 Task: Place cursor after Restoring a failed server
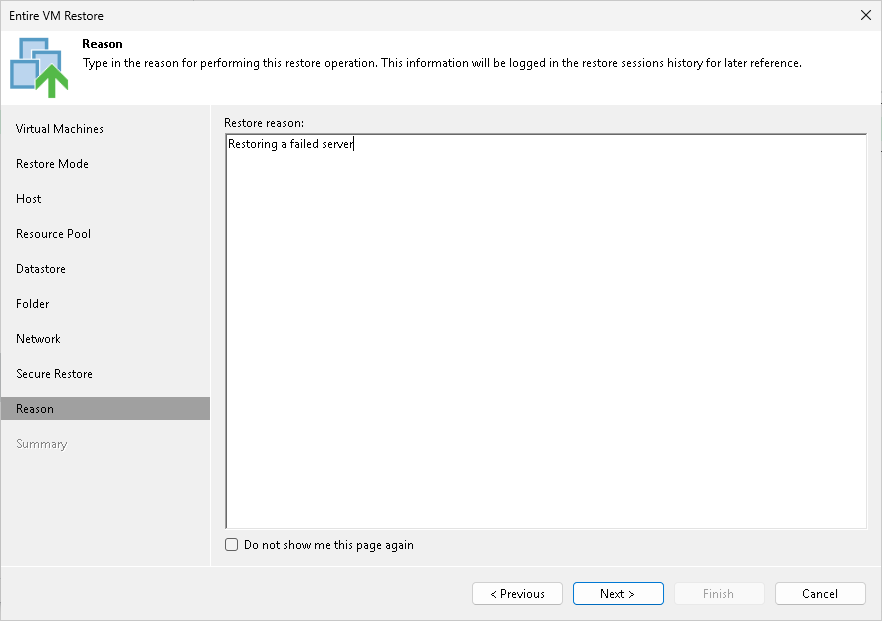pos(355,144)
